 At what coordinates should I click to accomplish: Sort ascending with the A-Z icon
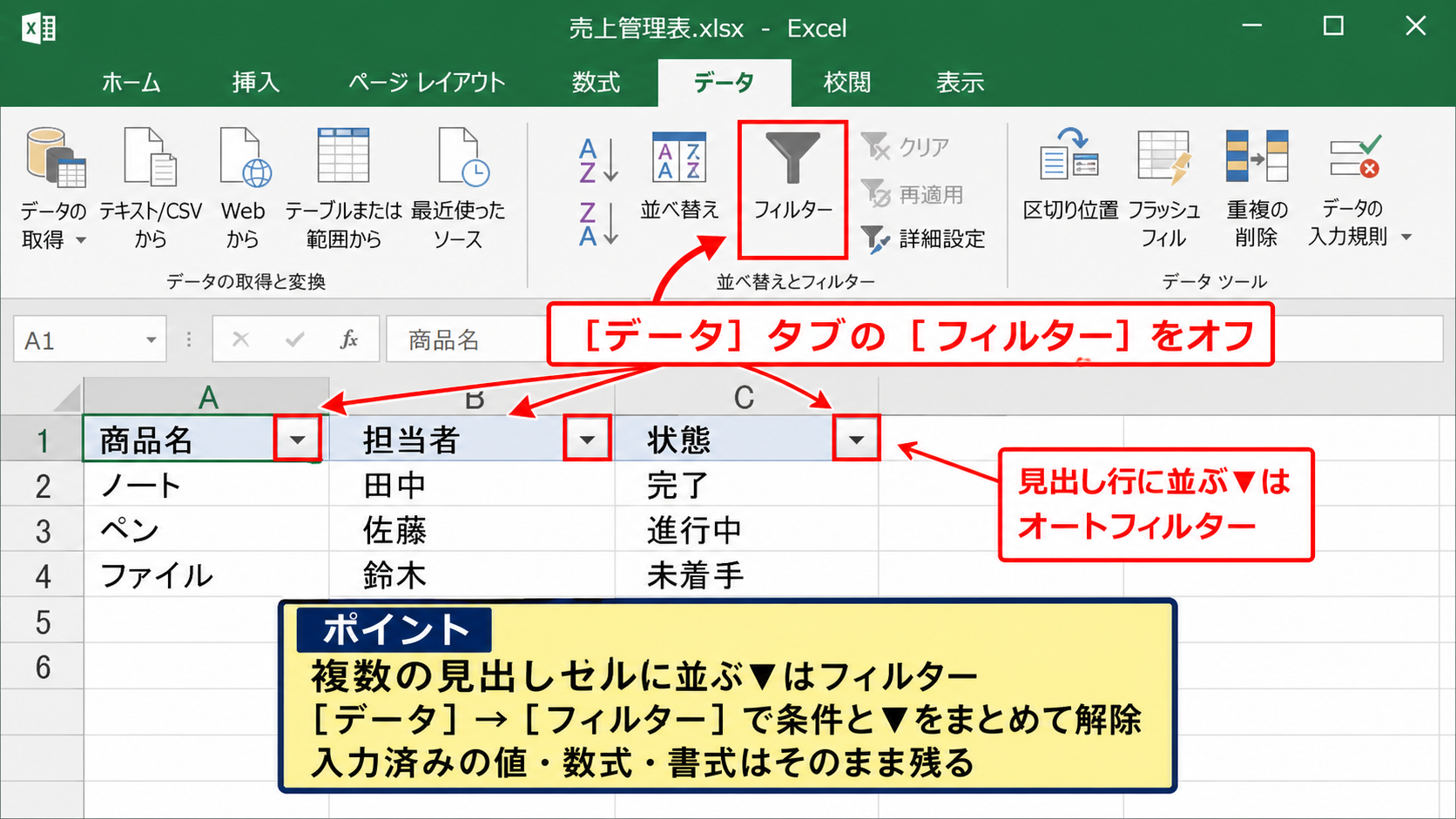598,160
